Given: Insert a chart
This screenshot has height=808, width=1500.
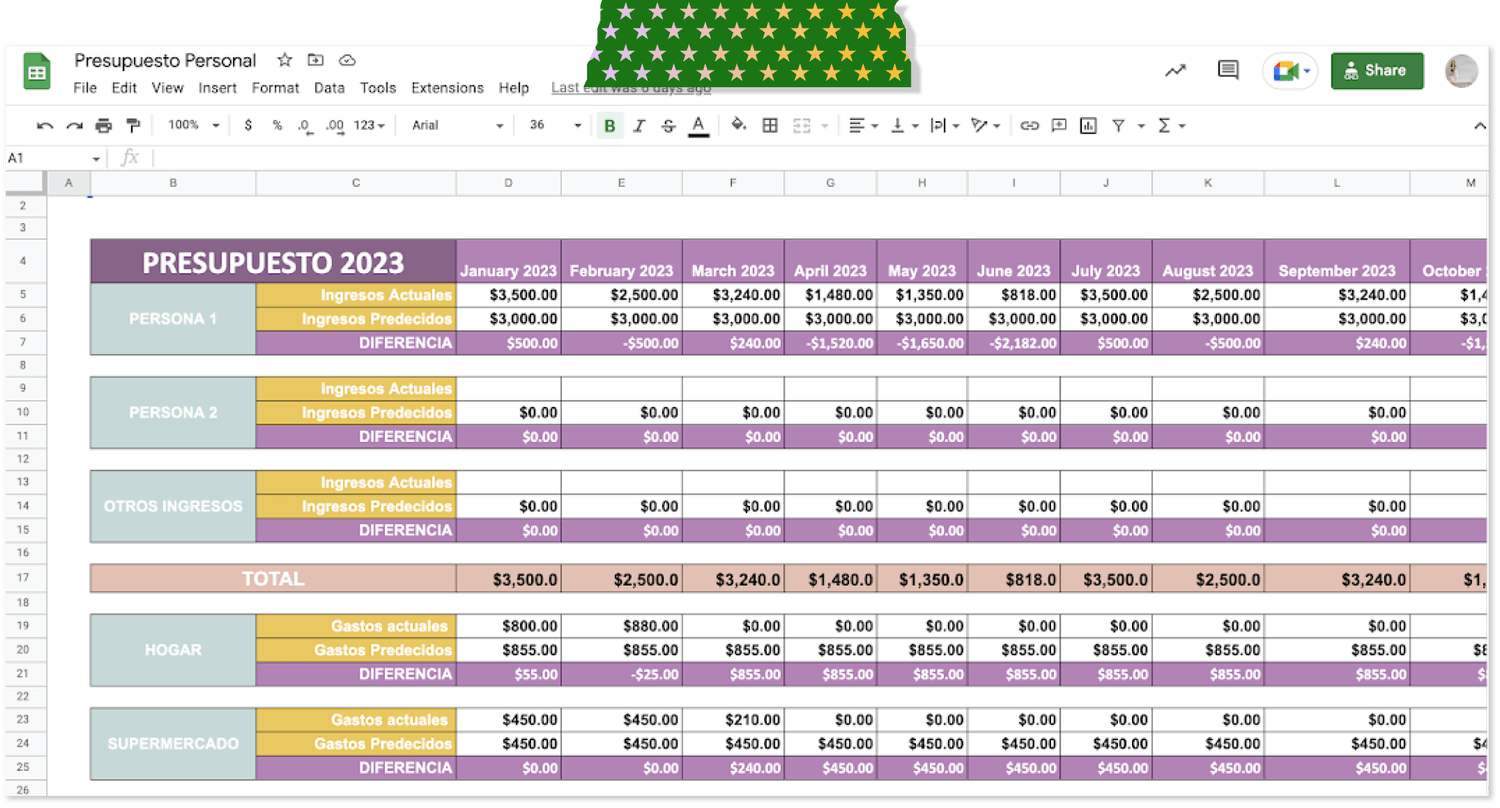Looking at the screenshot, I should tap(1088, 126).
